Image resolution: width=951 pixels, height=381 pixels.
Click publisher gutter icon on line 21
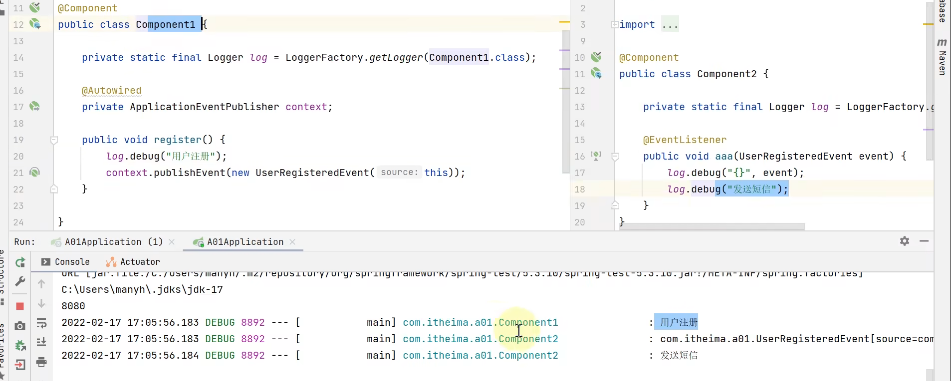tap(35, 172)
